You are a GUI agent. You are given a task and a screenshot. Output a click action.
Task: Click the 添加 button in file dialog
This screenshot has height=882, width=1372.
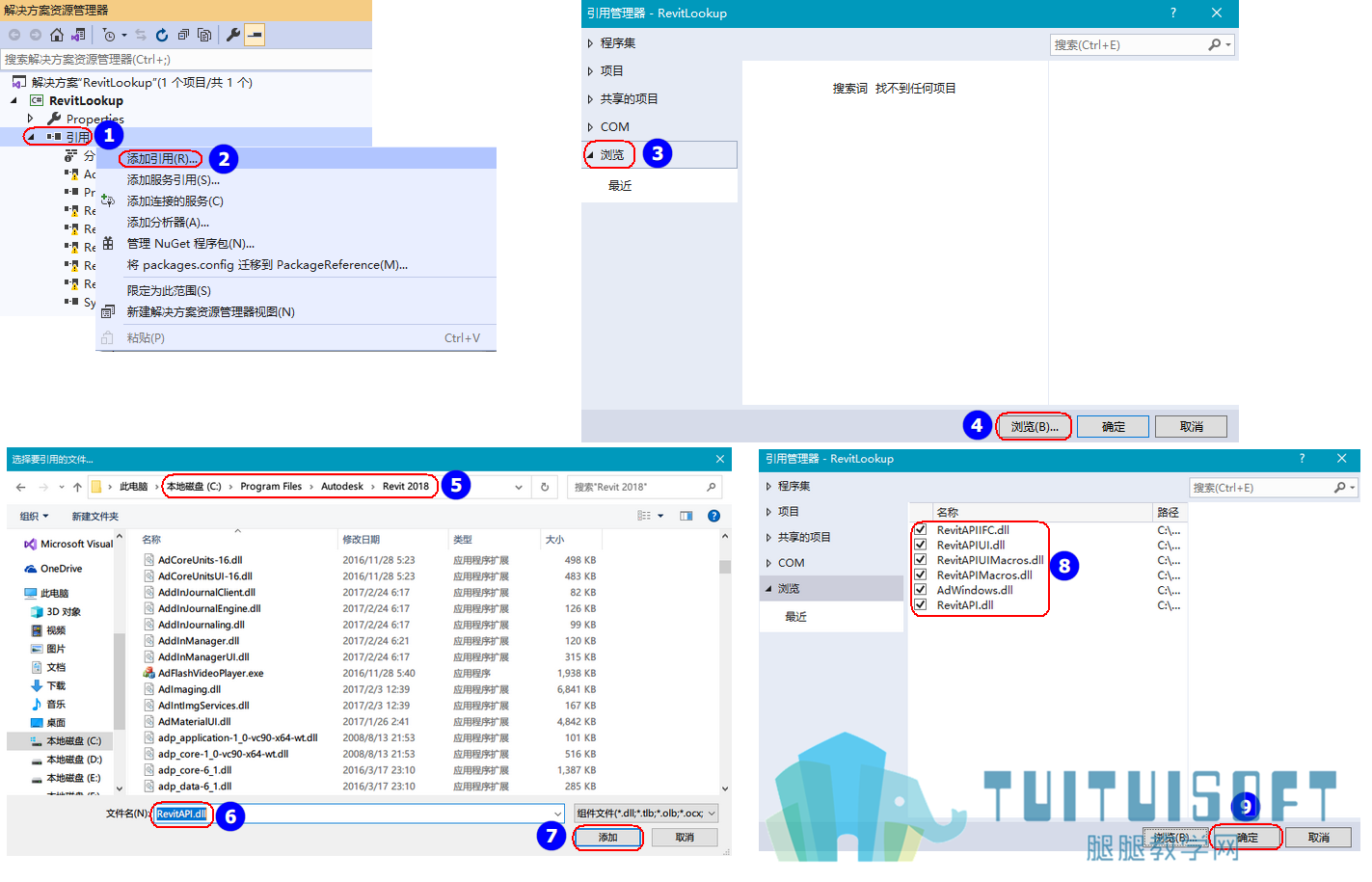coord(608,838)
